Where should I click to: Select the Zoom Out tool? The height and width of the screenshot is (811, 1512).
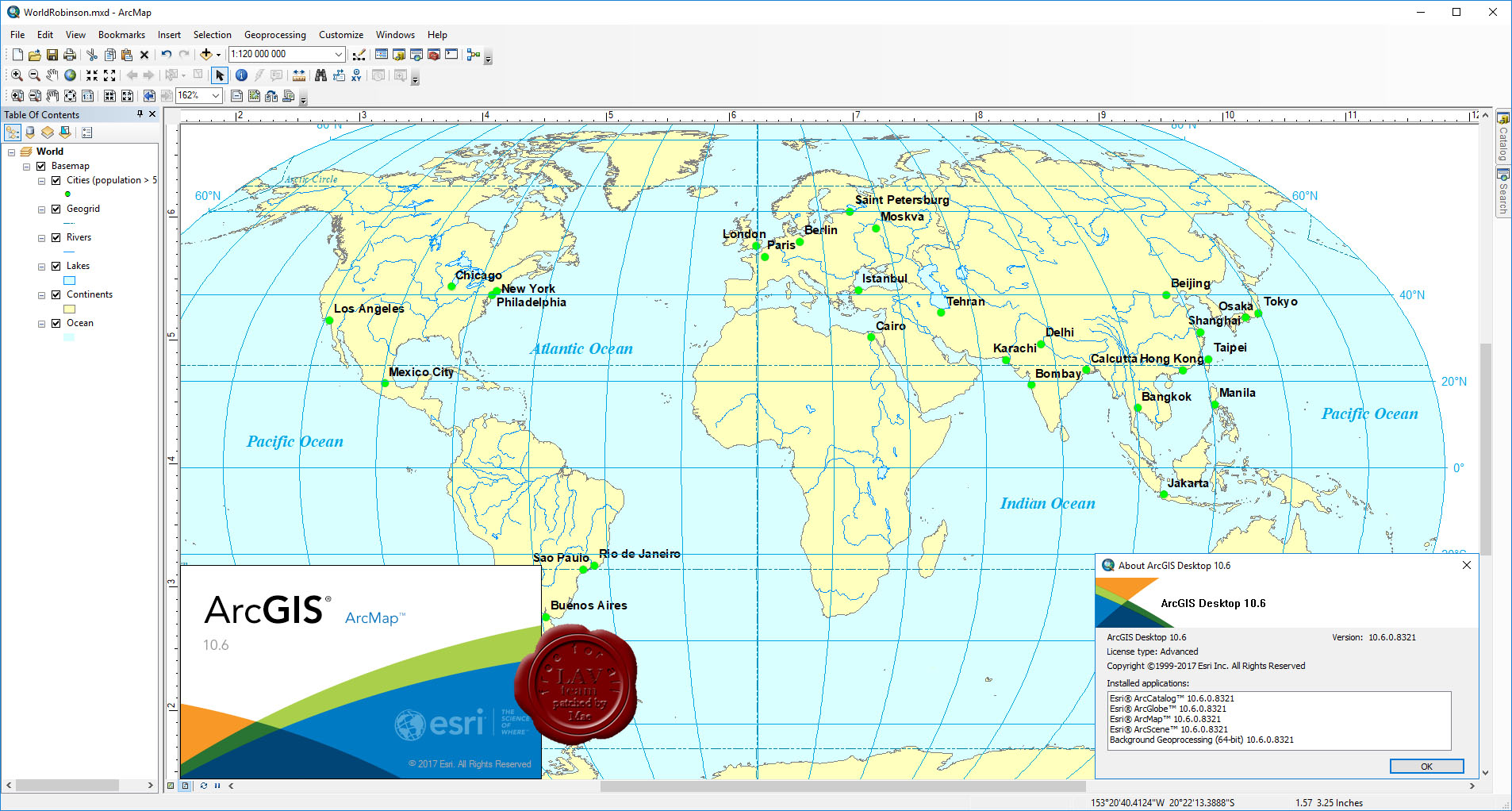point(34,75)
